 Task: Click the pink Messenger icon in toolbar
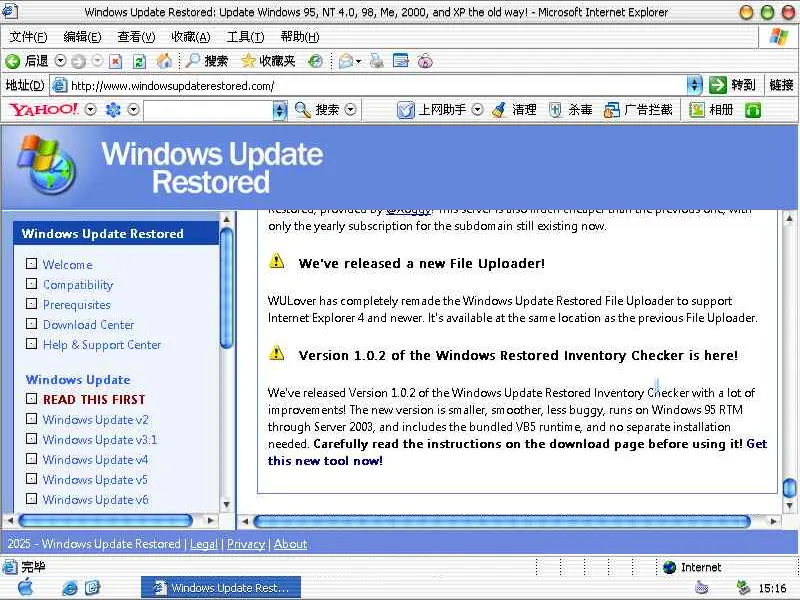[x=425, y=61]
